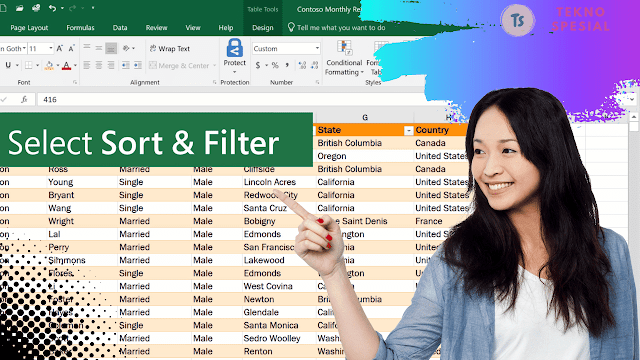
Task: Select Middle Align icon
Action: point(99,48)
